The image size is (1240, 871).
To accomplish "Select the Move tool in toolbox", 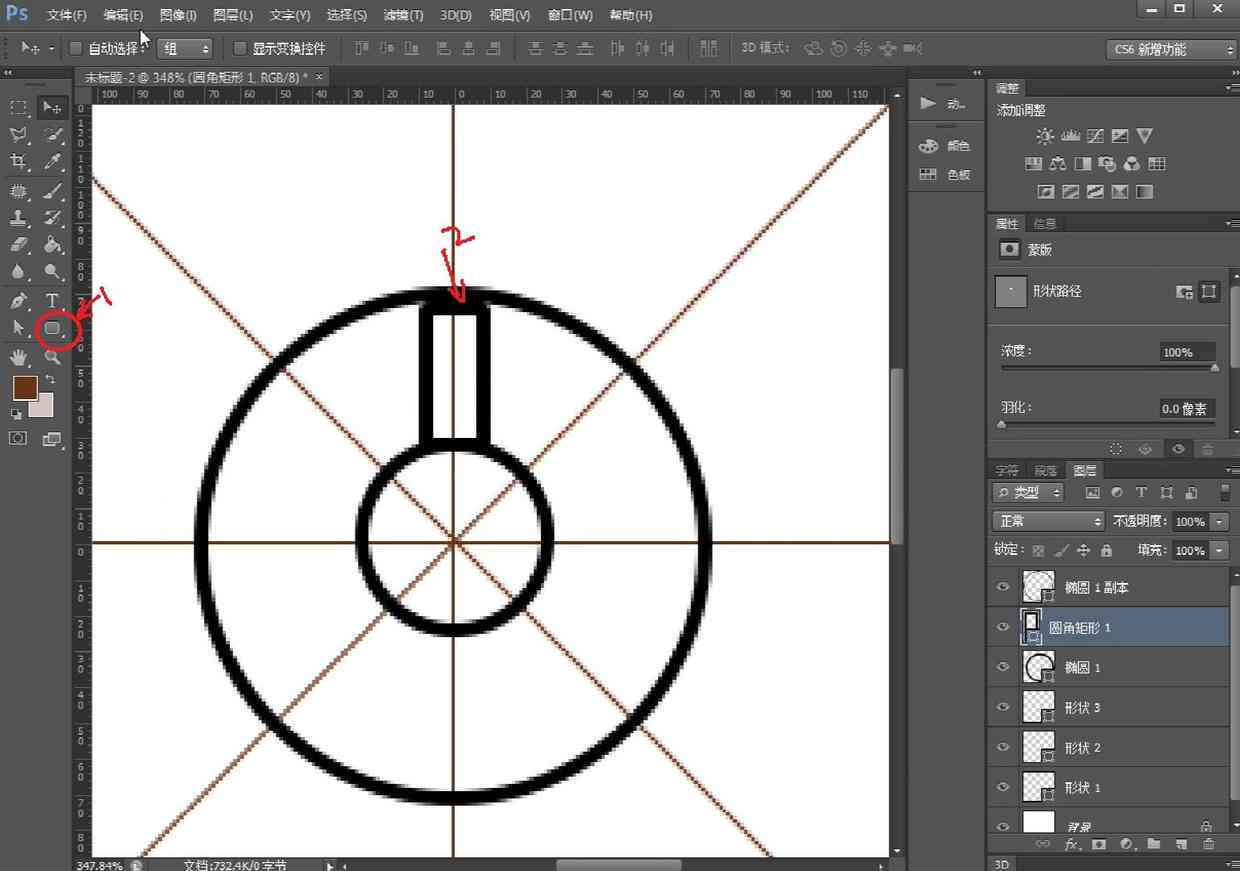I will click(52, 108).
